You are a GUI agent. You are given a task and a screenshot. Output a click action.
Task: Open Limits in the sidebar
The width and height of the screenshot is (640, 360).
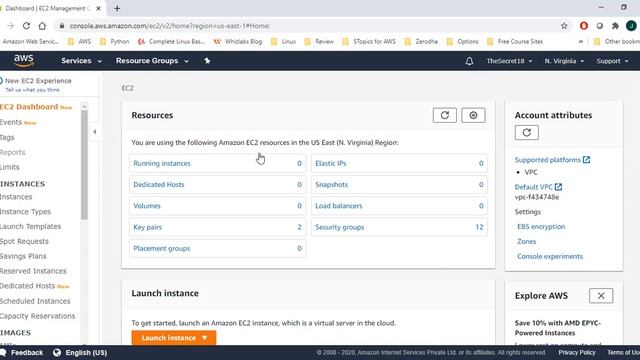[10, 167]
